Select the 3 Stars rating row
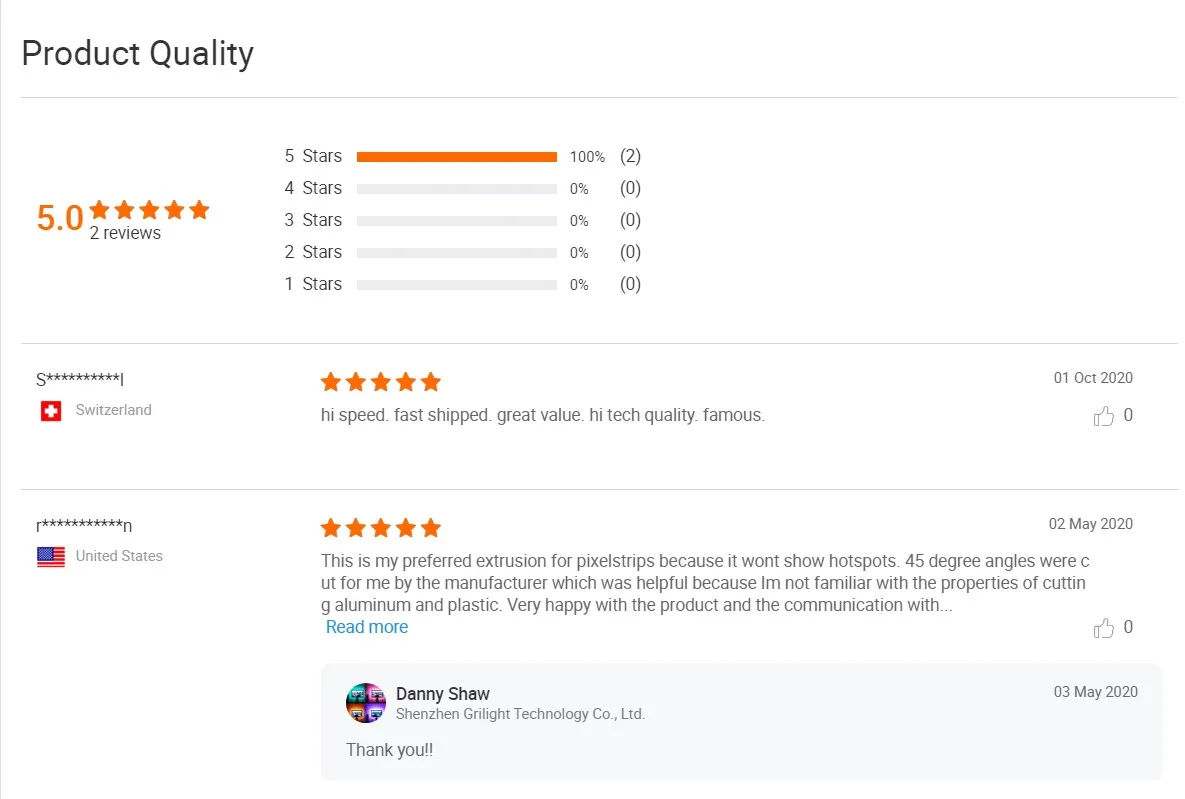This screenshot has width=1185, height=799. [x=313, y=220]
